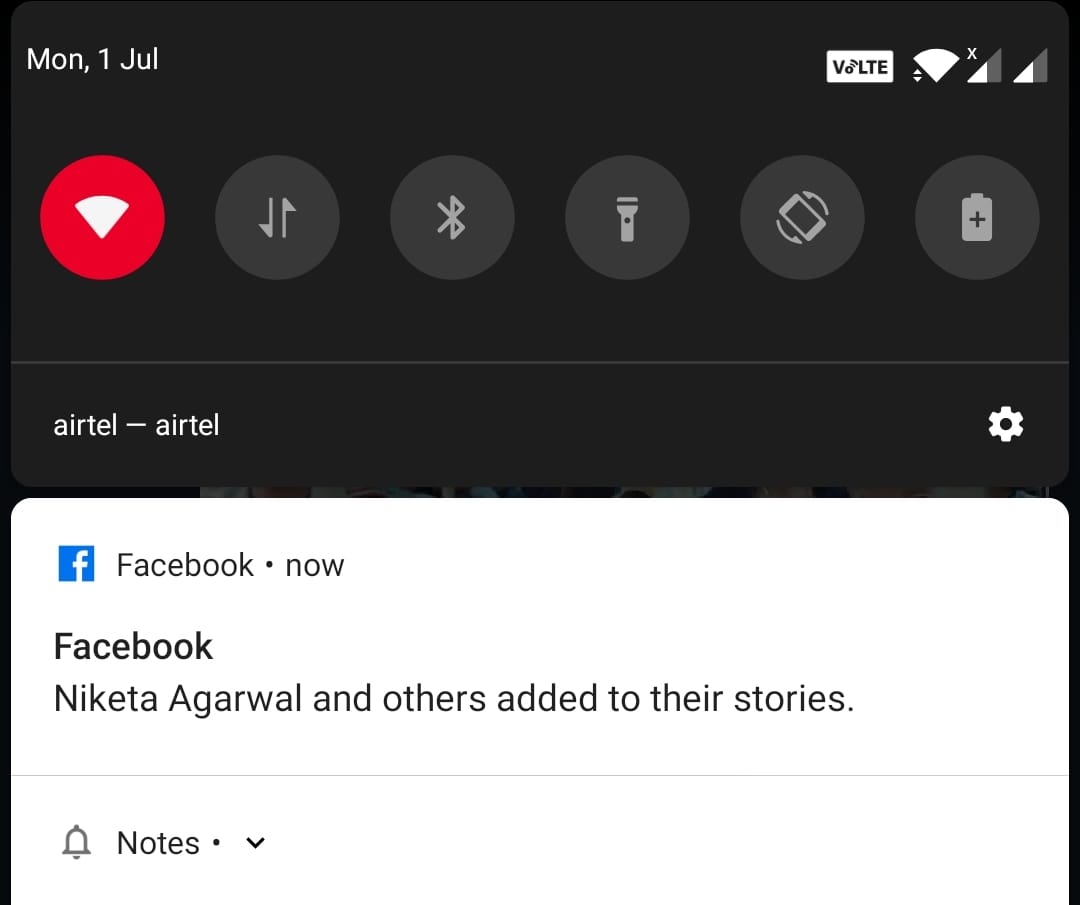Tap the airtel — airtel carrier label

(x=136, y=425)
